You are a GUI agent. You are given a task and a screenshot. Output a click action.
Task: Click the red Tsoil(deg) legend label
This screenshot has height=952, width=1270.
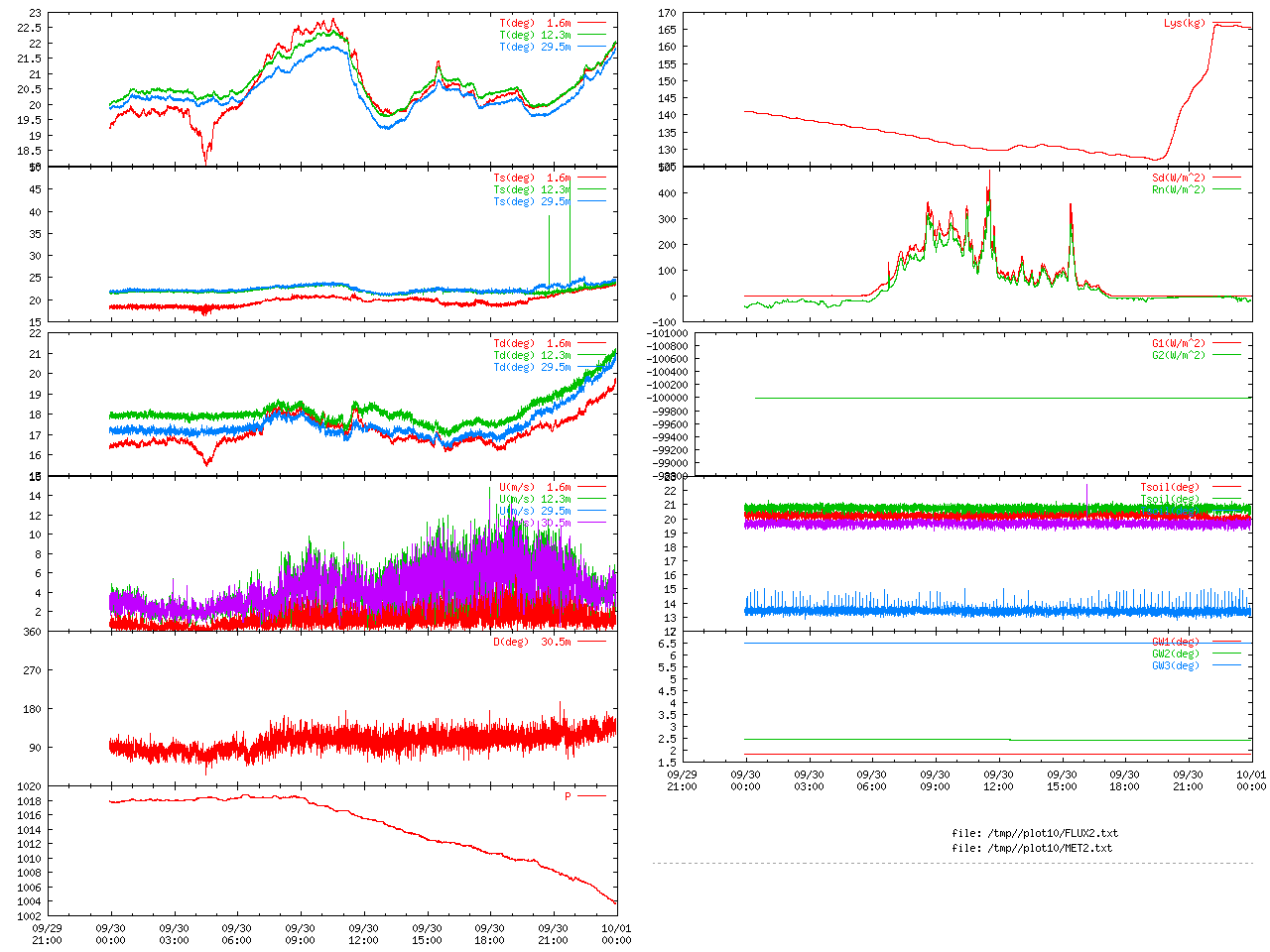click(1169, 487)
